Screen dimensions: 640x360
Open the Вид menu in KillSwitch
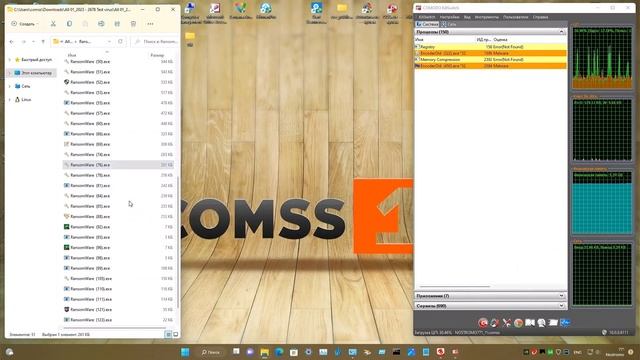pos(467,17)
